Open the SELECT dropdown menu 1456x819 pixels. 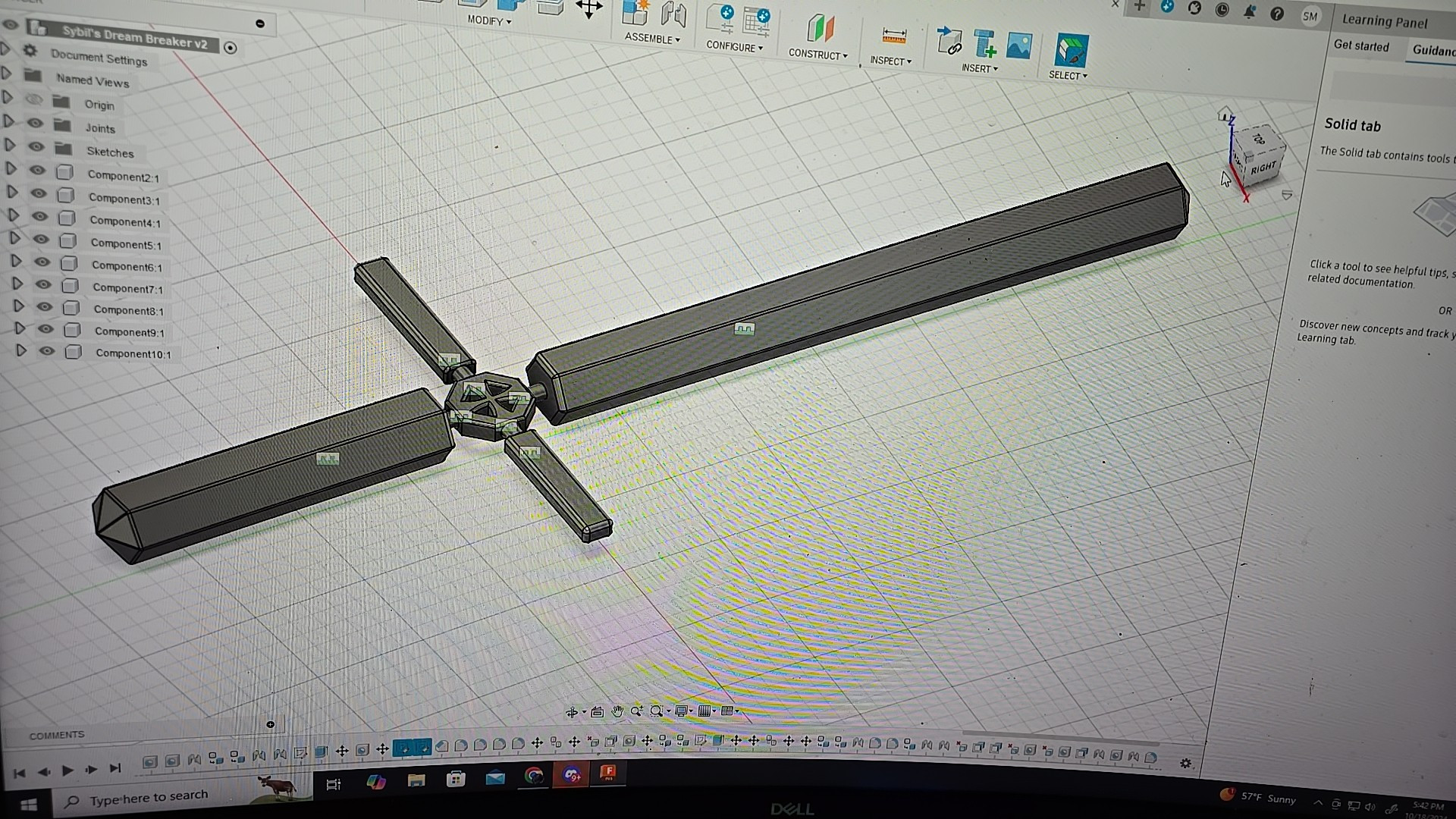tap(1068, 75)
